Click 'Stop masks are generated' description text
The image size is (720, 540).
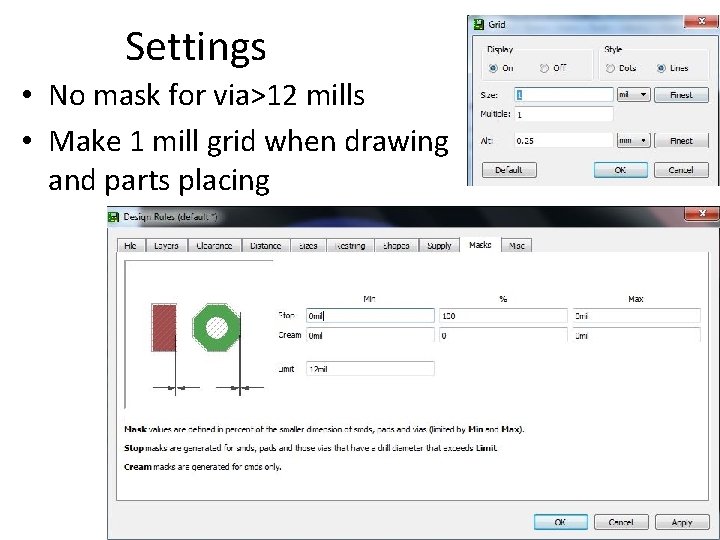coord(311,448)
